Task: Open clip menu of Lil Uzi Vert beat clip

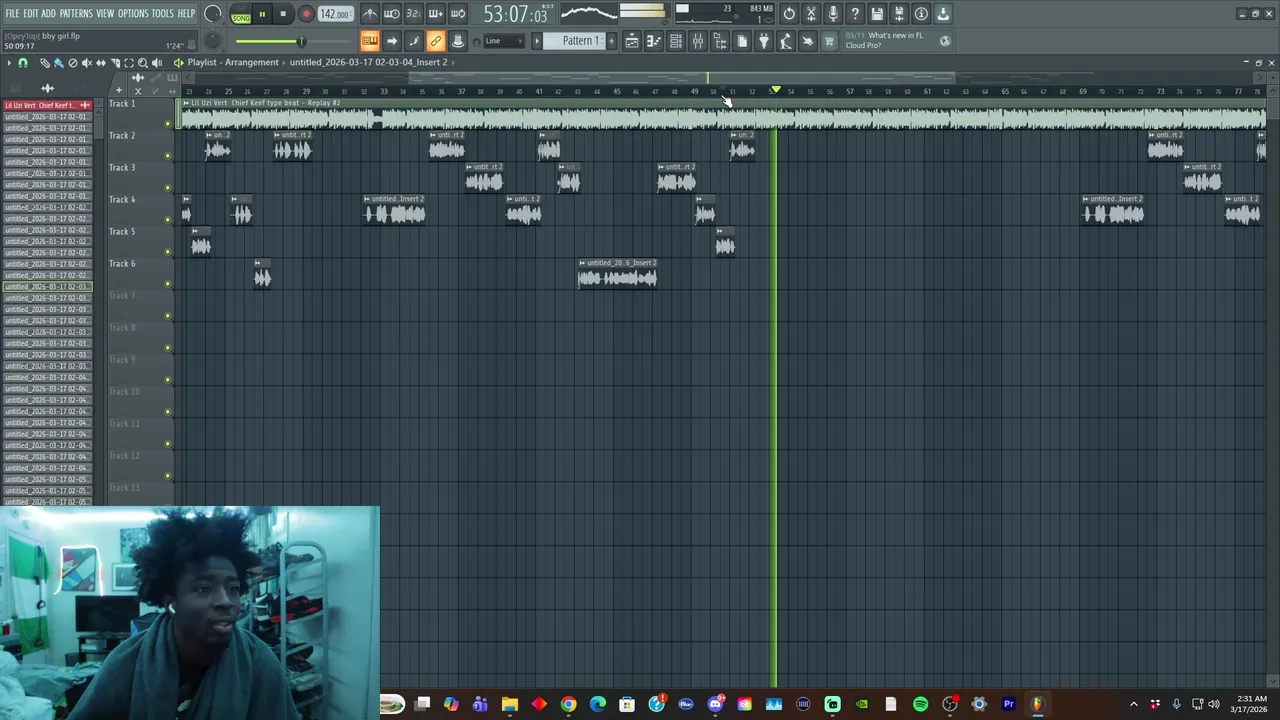Action: pos(186,103)
